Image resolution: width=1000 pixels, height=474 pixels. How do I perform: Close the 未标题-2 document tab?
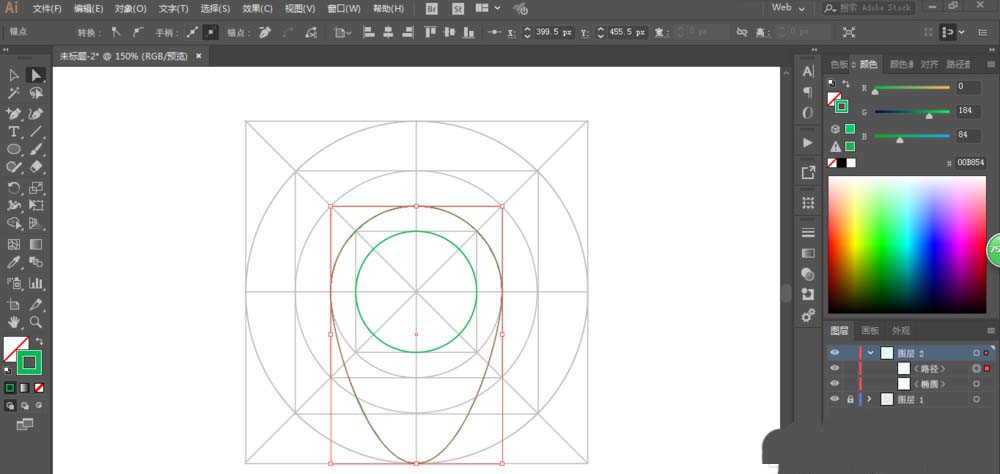(198, 56)
